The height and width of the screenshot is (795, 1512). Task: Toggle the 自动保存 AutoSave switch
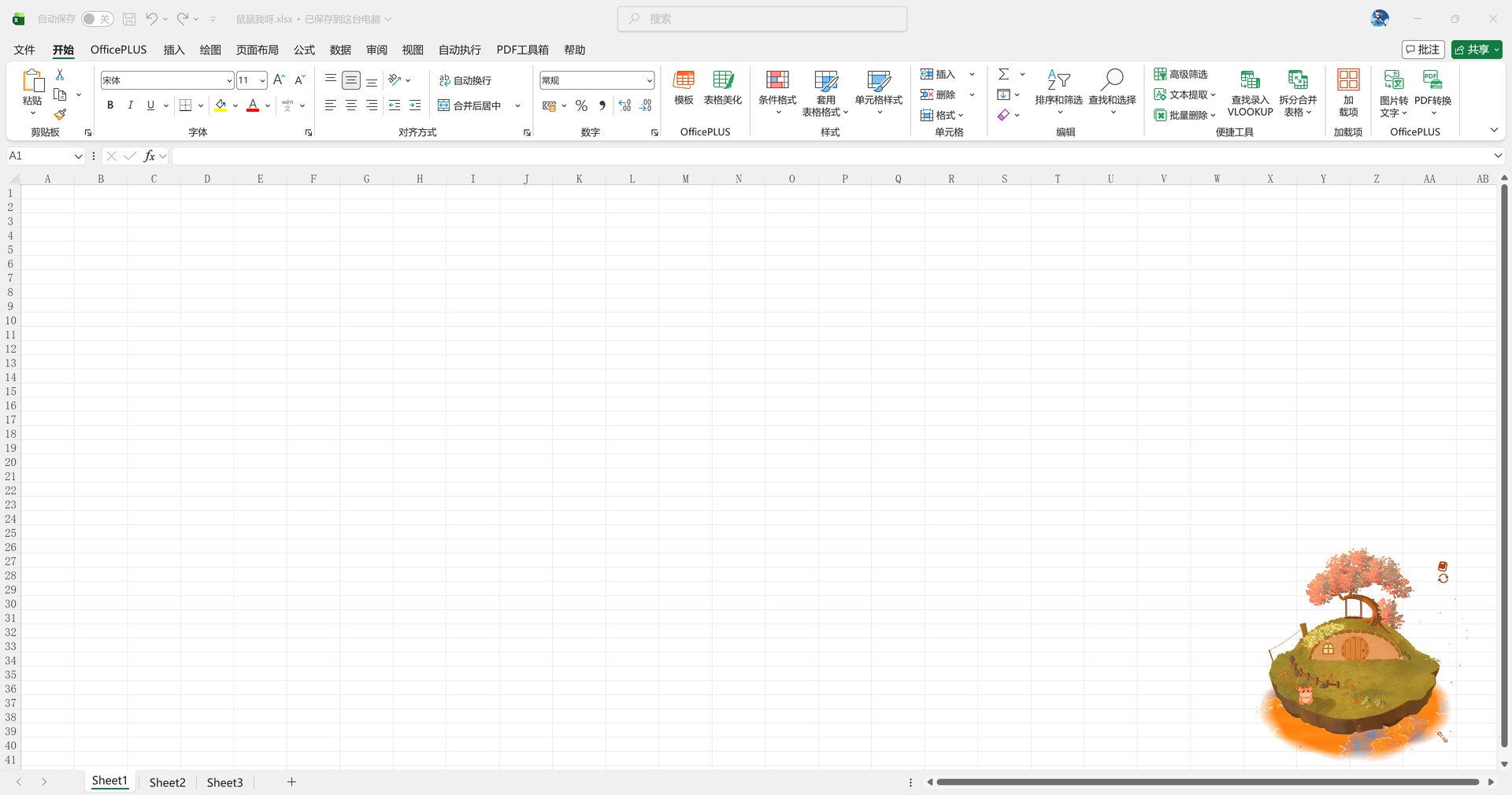(98, 19)
